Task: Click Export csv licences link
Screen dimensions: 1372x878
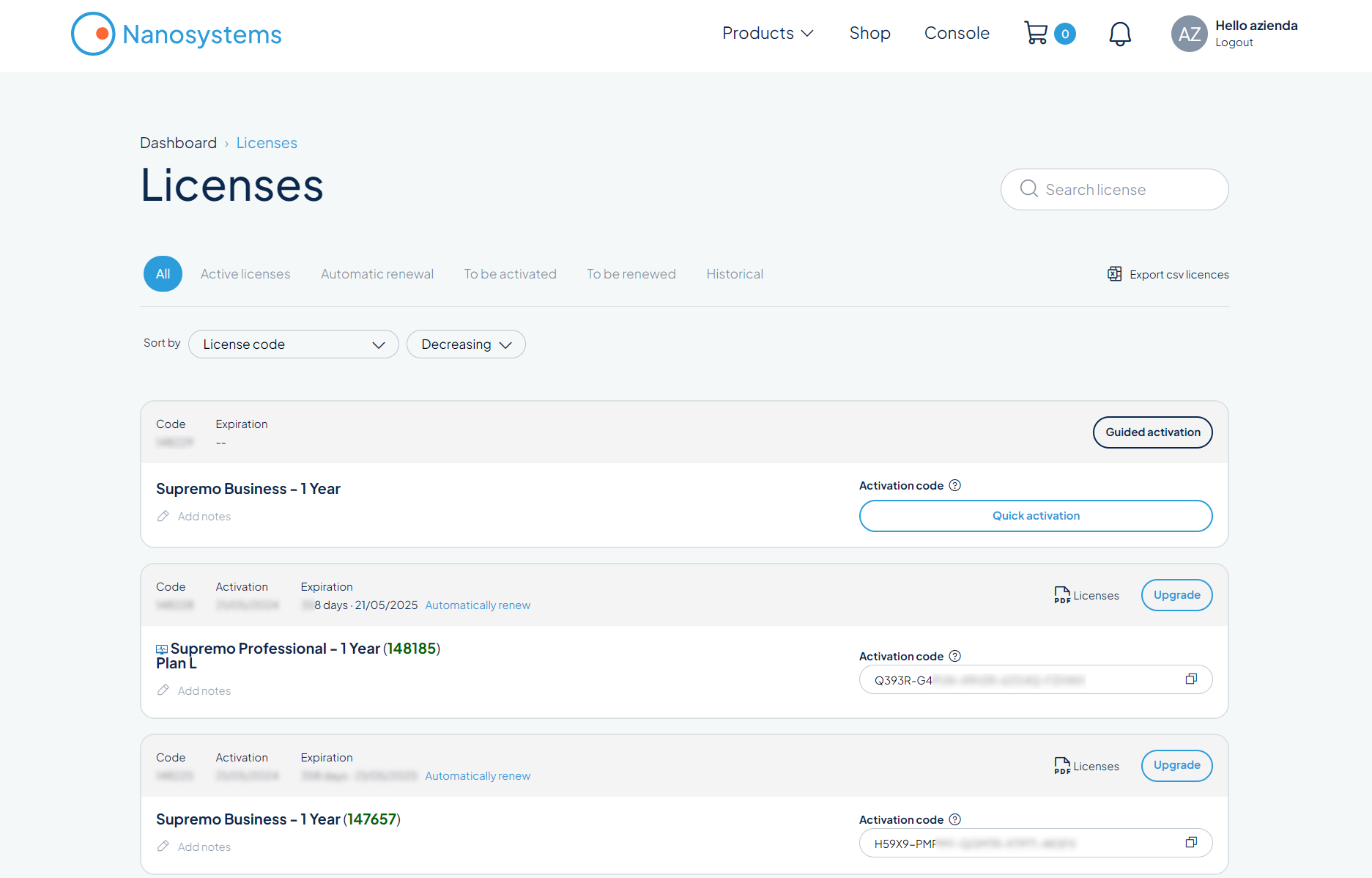Action: click(1179, 274)
